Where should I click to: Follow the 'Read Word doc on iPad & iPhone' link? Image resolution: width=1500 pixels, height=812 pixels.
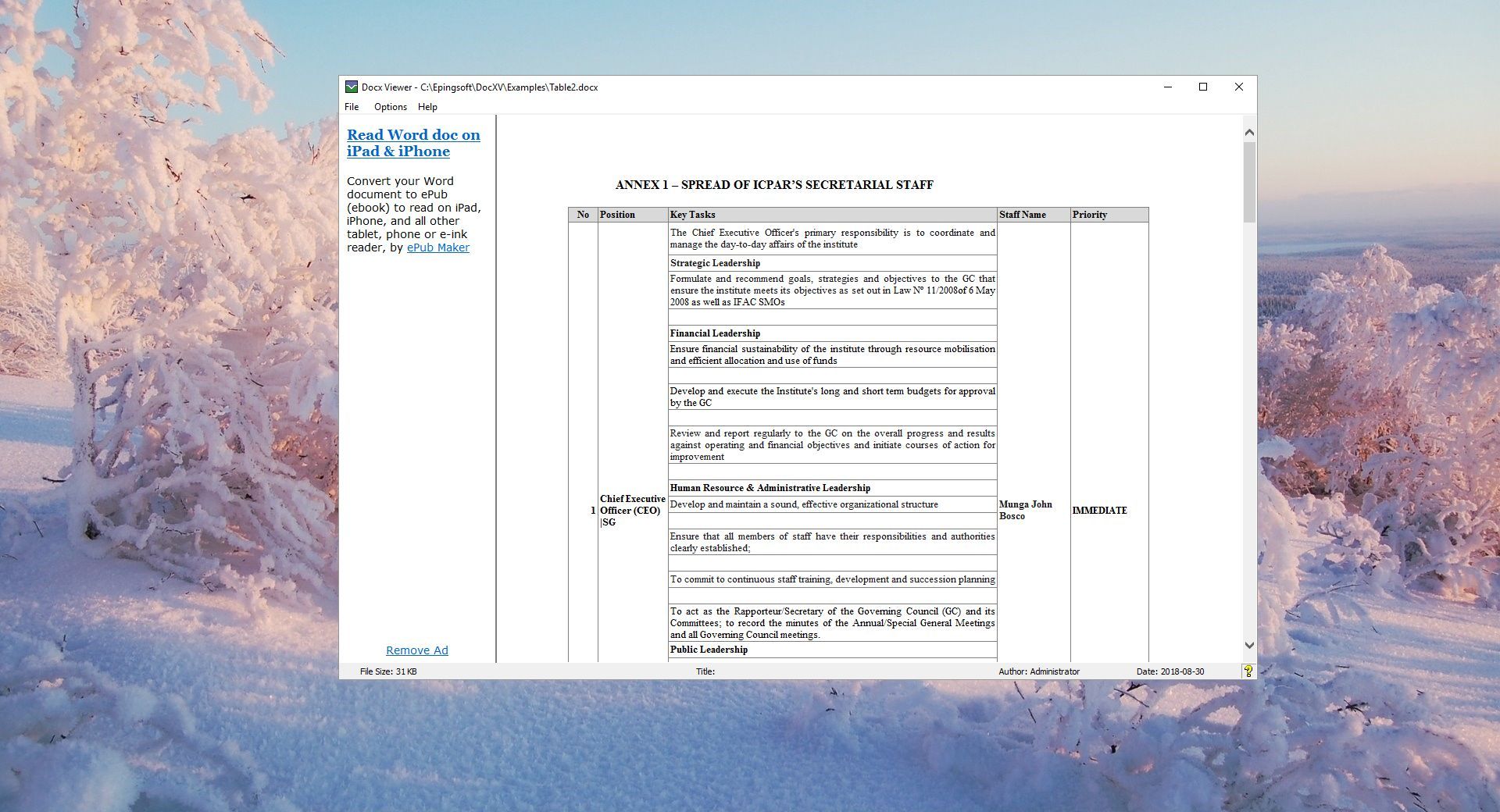pos(412,143)
